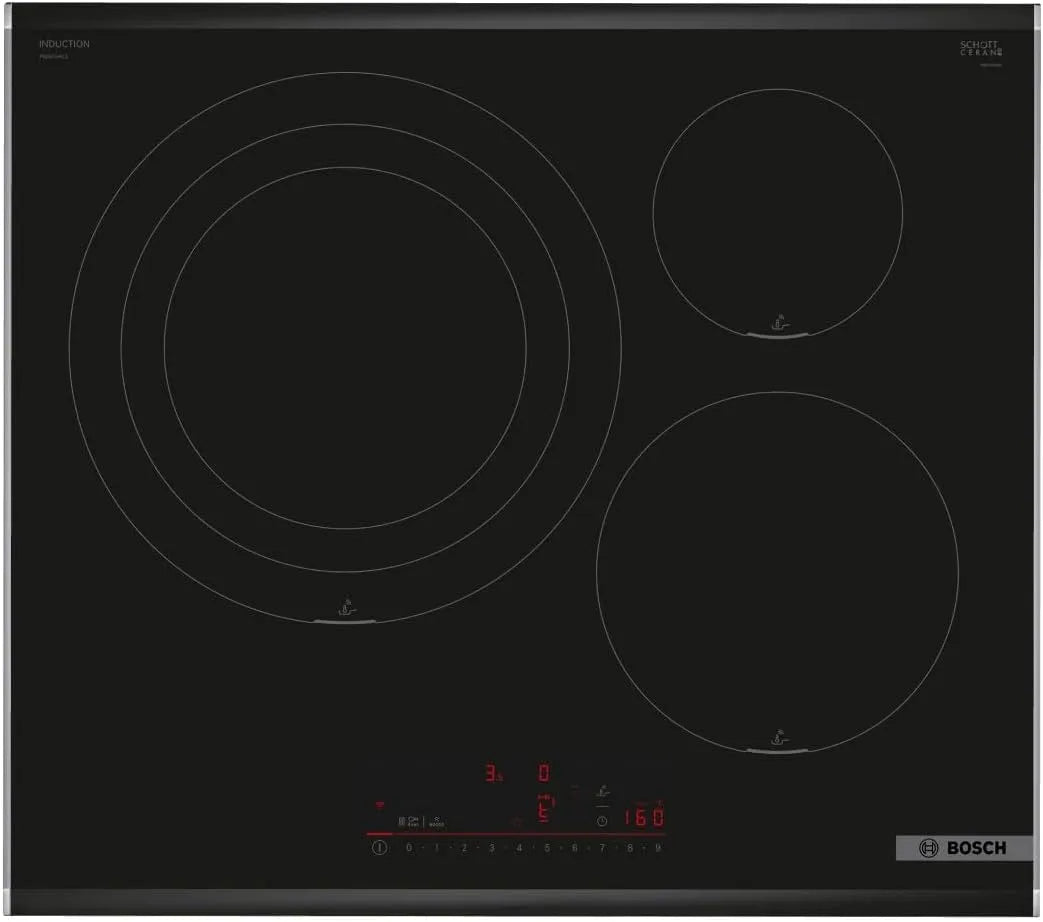Screen dimensions: 1043x922
Task: Select the zone display showing 0
Action: click(x=543, y=772)
